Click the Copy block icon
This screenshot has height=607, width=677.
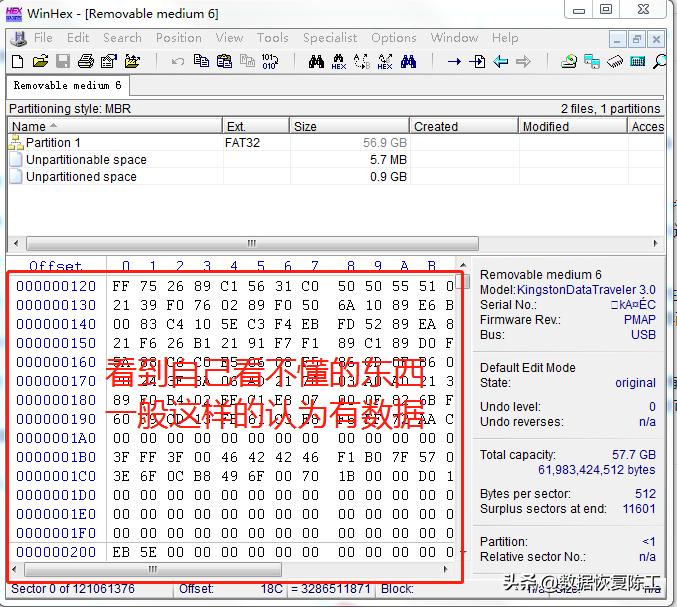coord(201,61)
